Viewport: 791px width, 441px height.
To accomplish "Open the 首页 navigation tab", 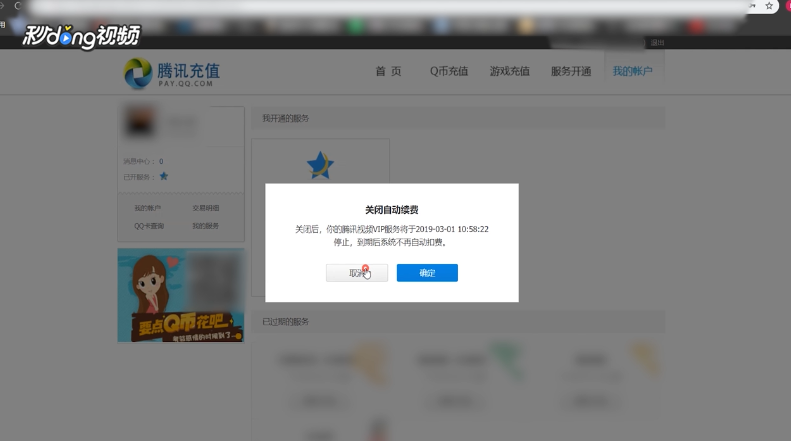I will [388, 71].
